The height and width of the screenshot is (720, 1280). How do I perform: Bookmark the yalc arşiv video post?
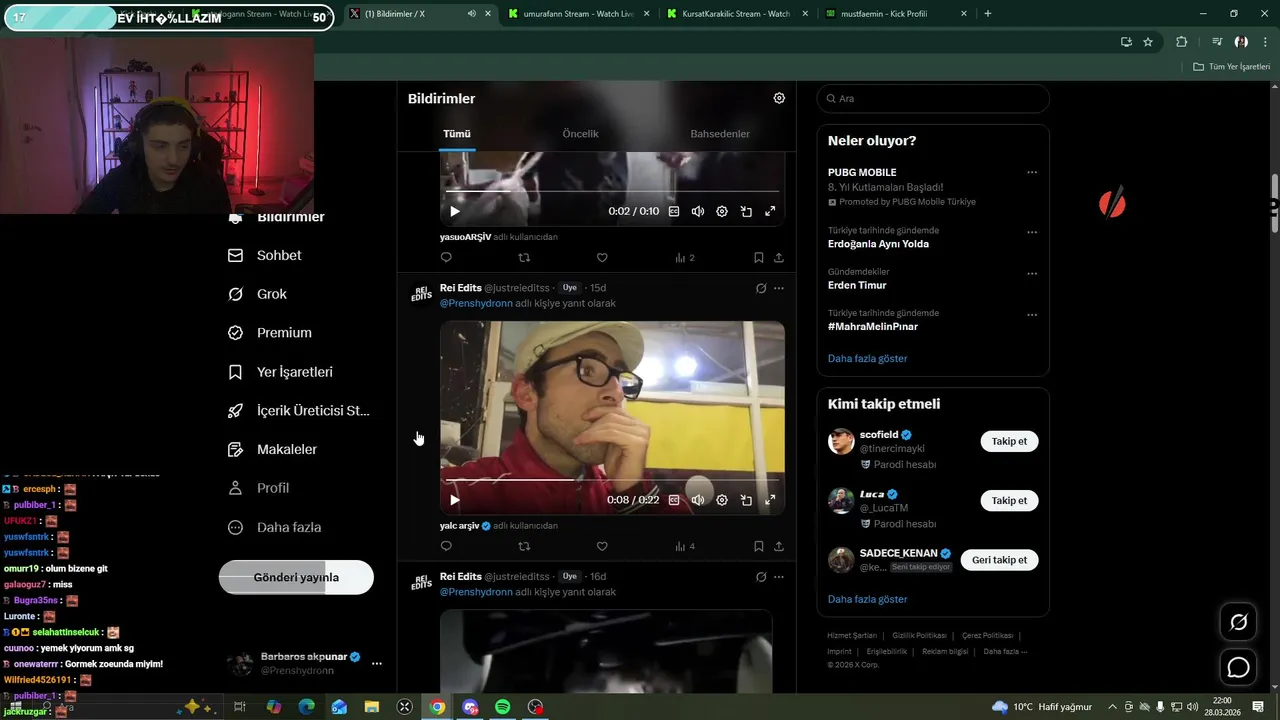pos(759,546)
